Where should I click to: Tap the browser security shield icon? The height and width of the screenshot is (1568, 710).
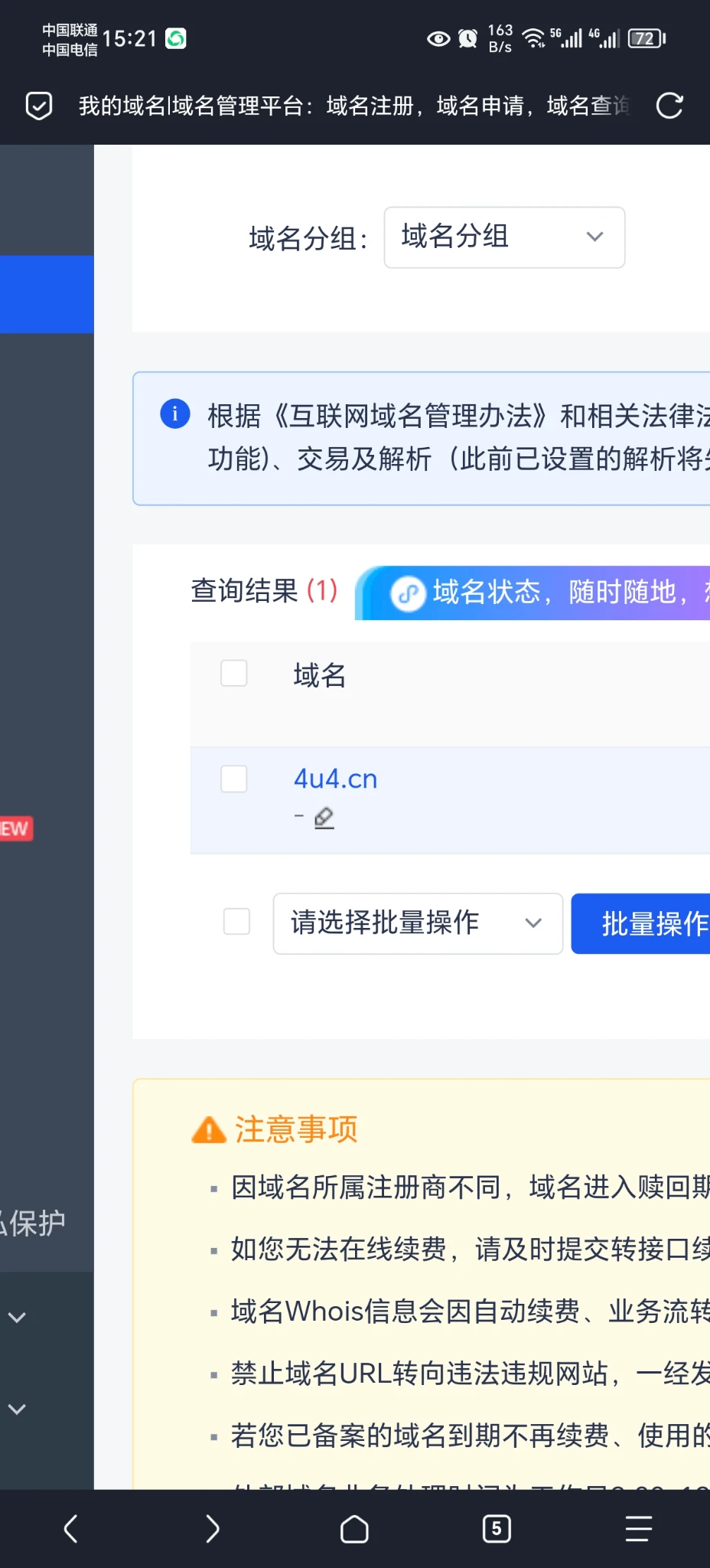point(39,106)
